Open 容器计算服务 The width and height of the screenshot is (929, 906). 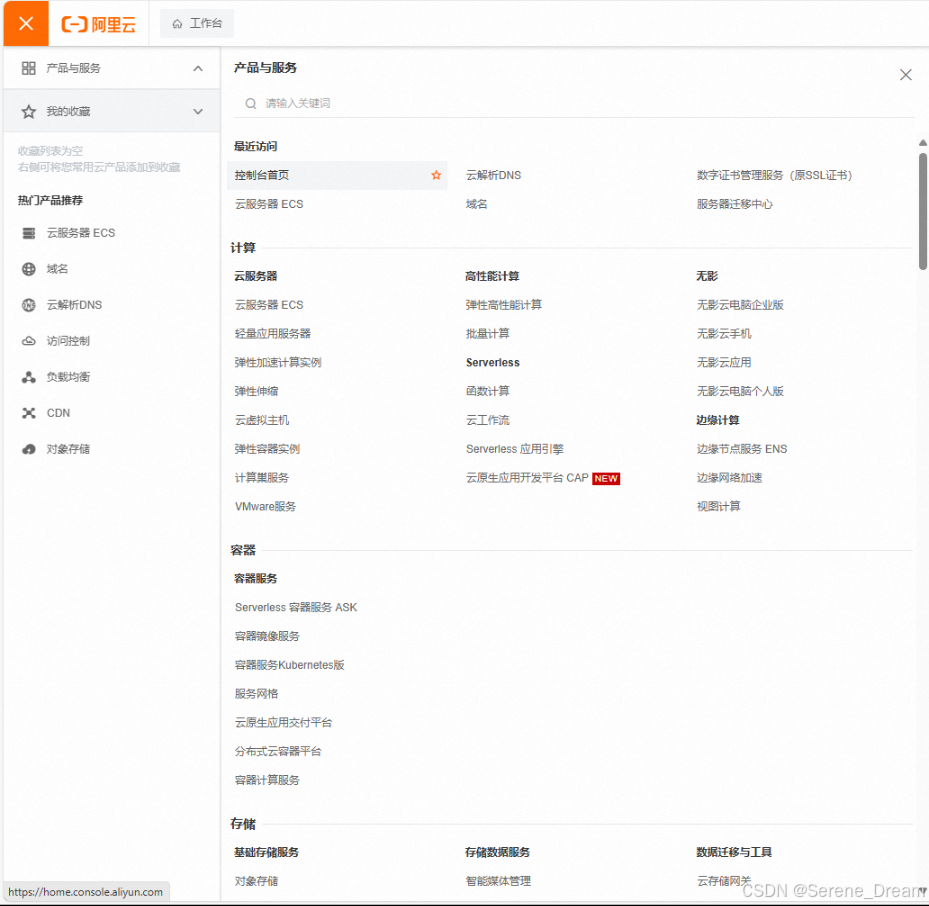point(267,781)
